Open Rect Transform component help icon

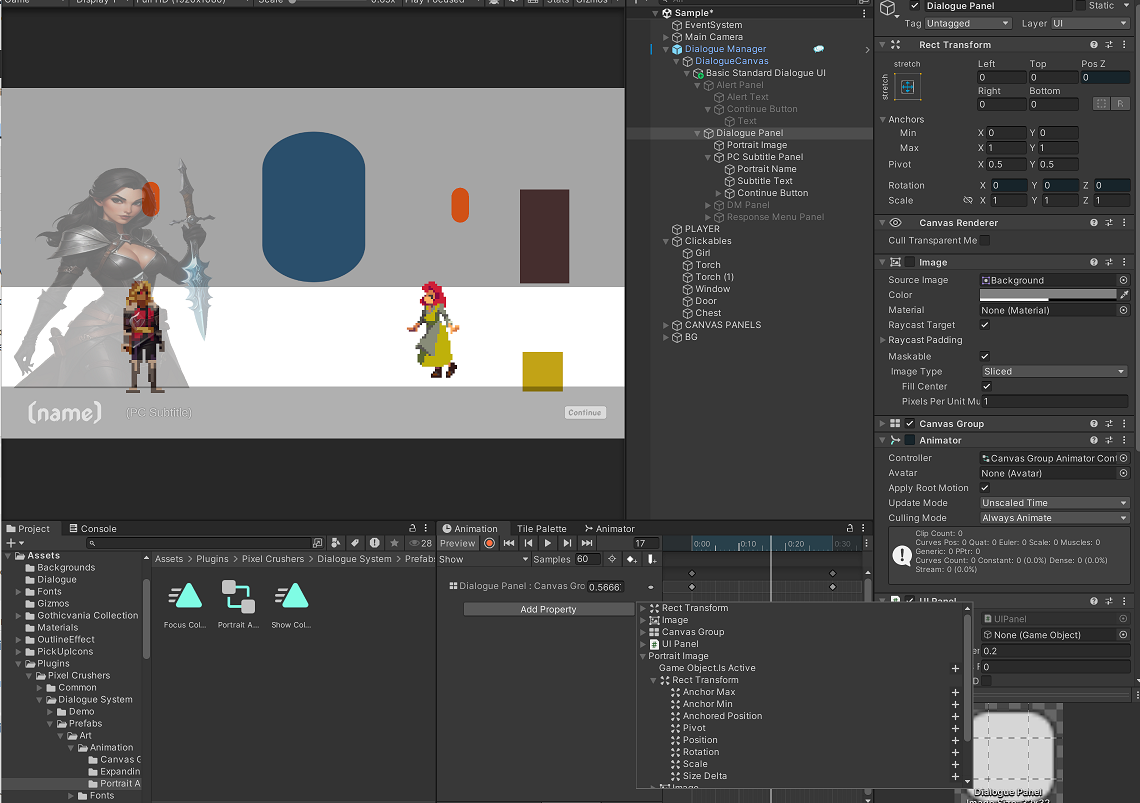(x=1093, y=45)
